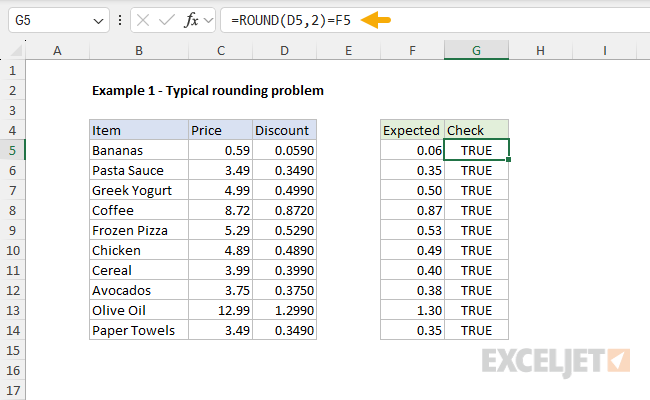Select row 17 header
Screen dimensions: 650x400
point(12,390)
